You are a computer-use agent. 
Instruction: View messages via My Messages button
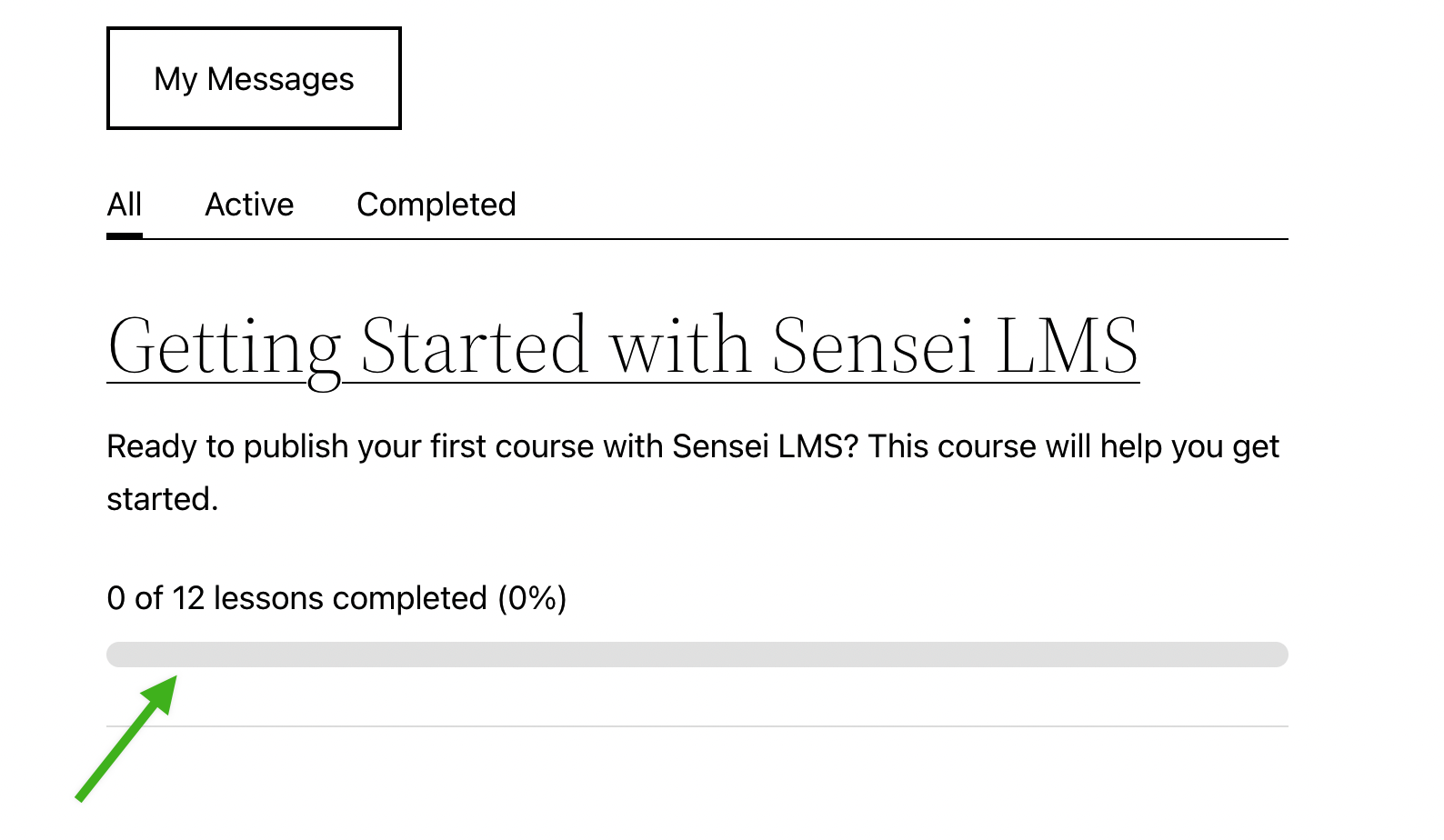pos(253,78)
